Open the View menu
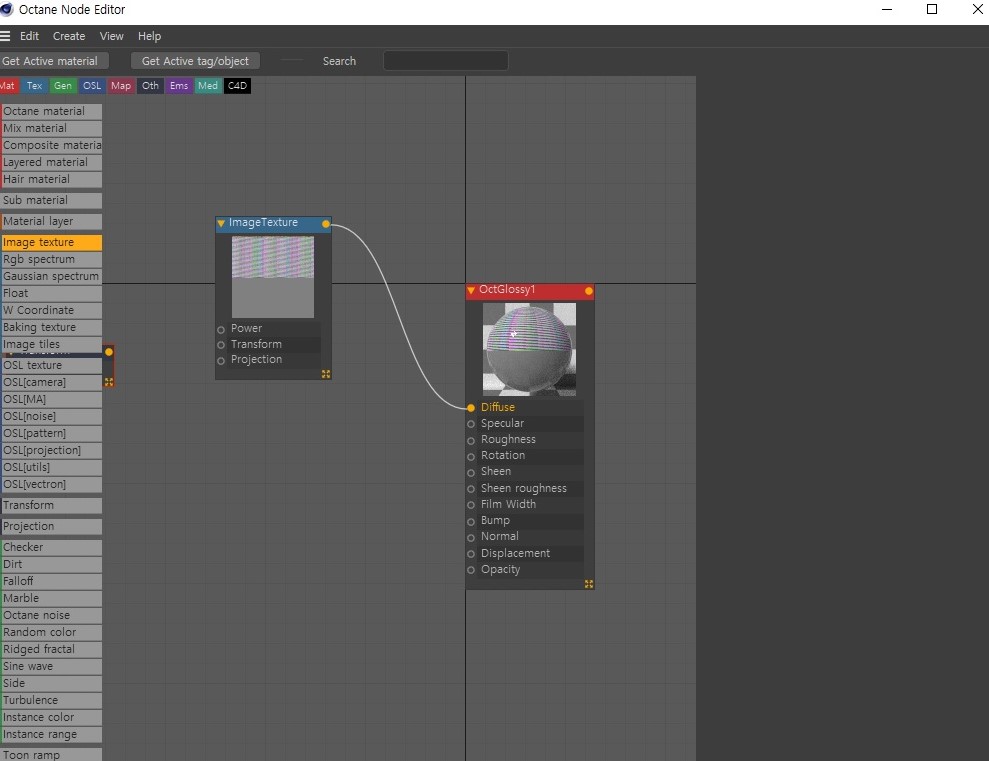989x761 pixels. [111, 36]
